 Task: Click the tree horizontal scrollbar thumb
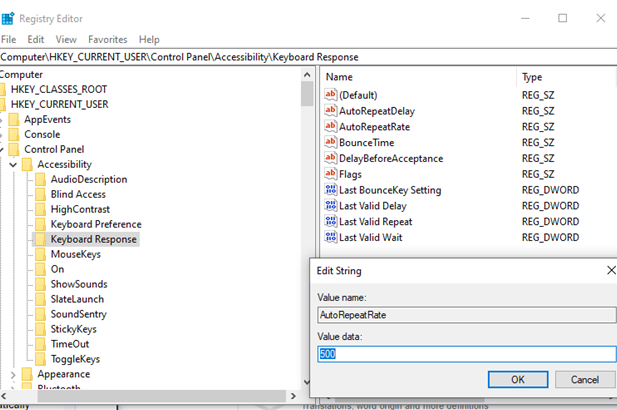pos(162,396)
